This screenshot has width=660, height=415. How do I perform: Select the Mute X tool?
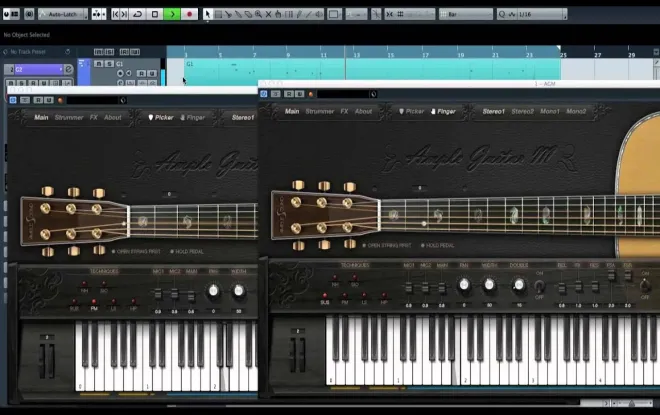[268, 14]
